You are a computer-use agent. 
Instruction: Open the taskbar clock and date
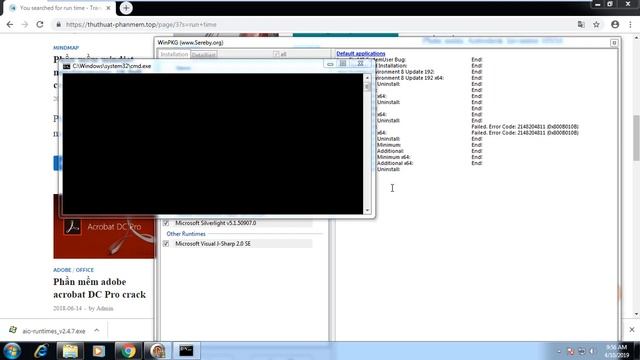point(616,351)
